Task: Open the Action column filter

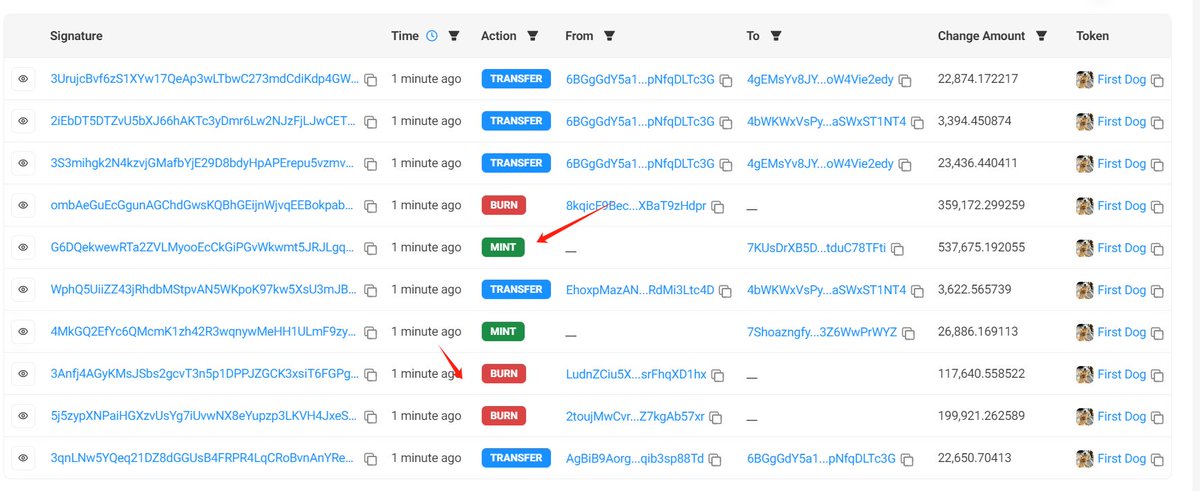Action: point(532,36)
